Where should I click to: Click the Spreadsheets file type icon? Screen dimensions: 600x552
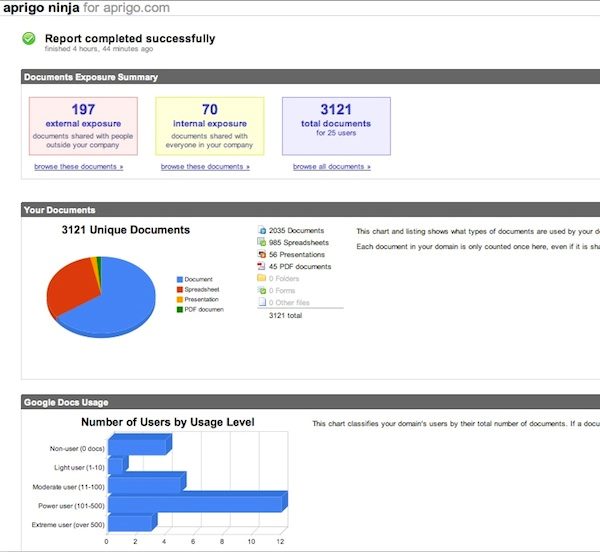[x=262, y=242]
